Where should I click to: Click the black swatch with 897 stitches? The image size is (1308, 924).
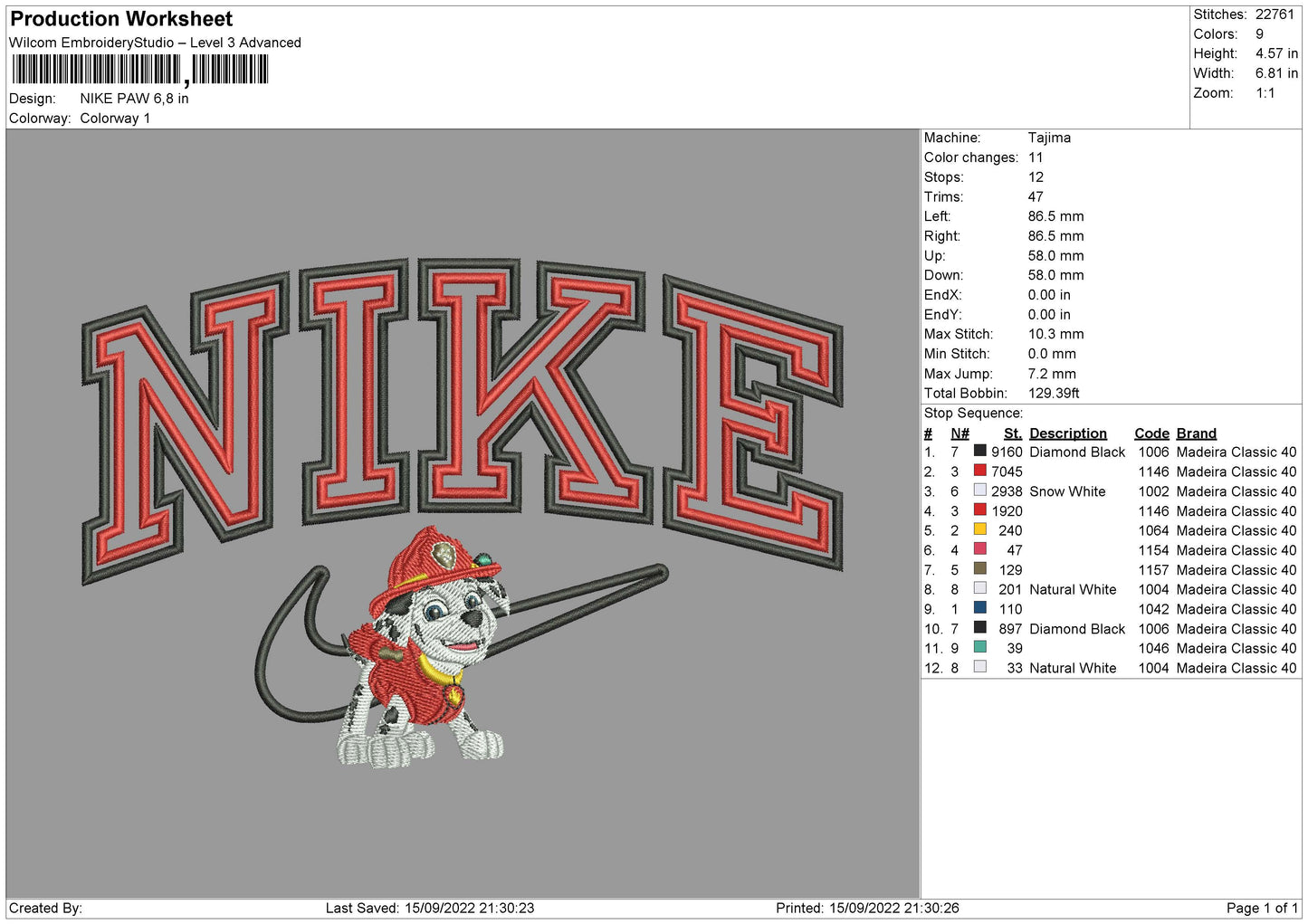pyautogui.click(x=979, y=628)
